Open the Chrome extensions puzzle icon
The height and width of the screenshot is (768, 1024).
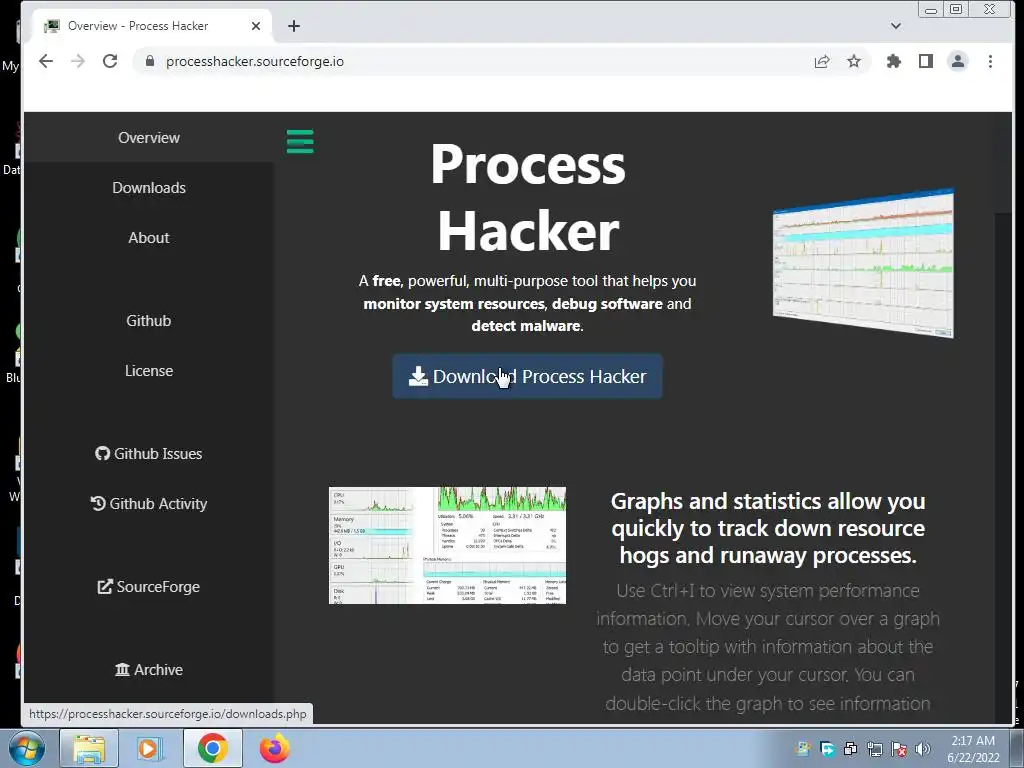(x=893, y=61)
